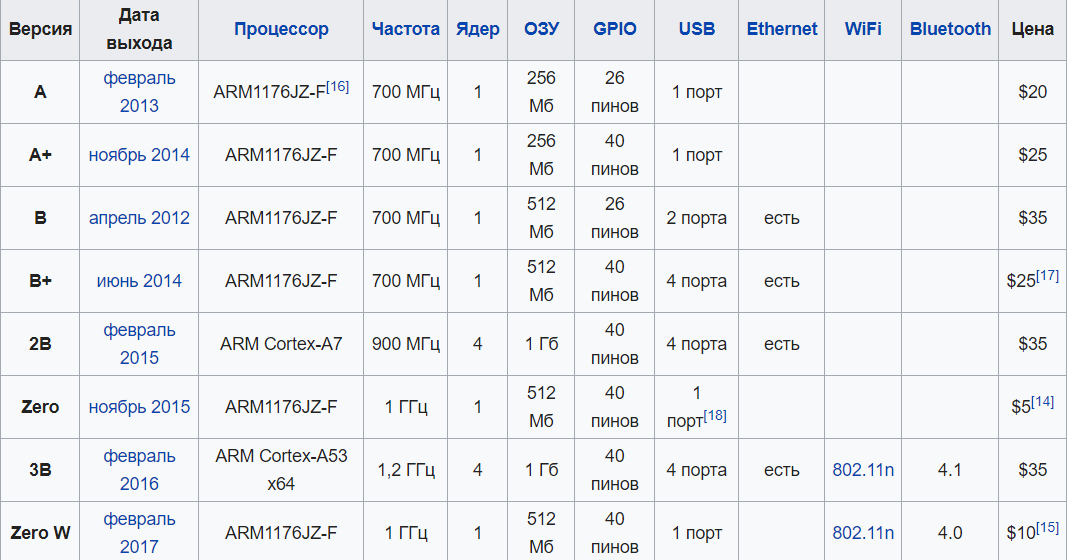Click the Частота header link
This screenshot has height=560, width=1067.
(x=405, y=29)
